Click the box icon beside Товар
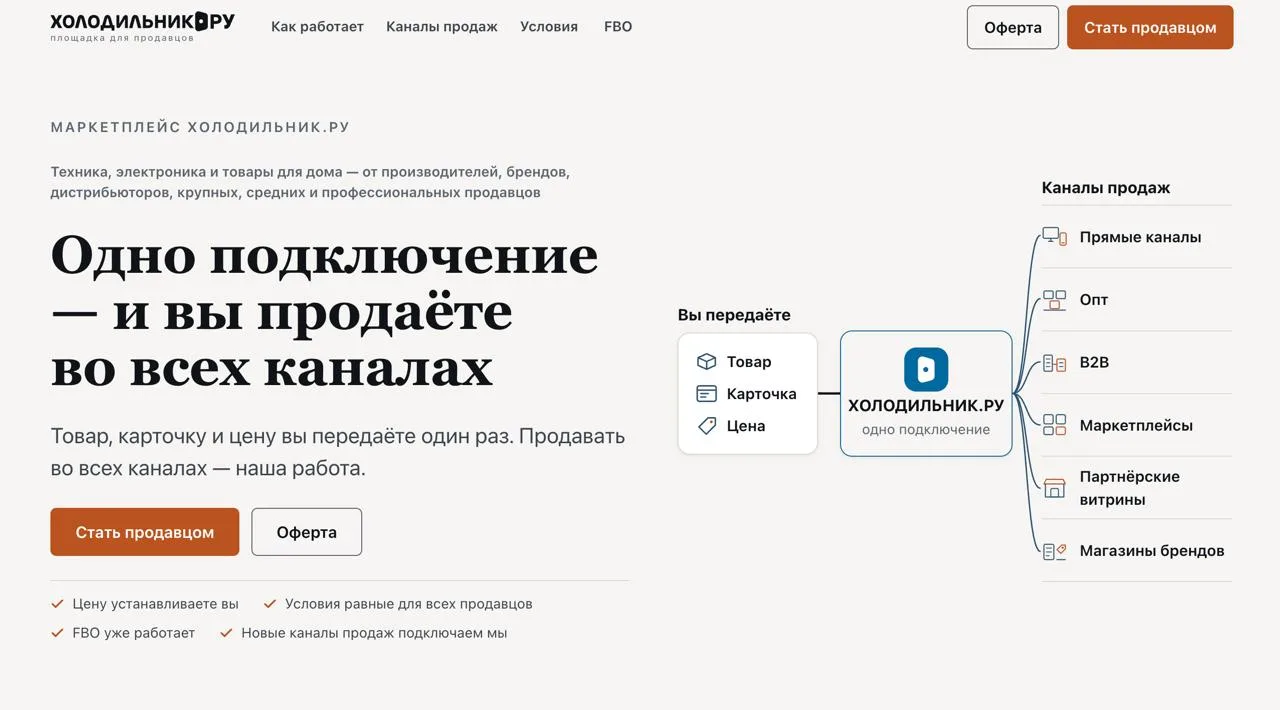This screenshot has height=710, width=1280. click(x=707, y=362)
